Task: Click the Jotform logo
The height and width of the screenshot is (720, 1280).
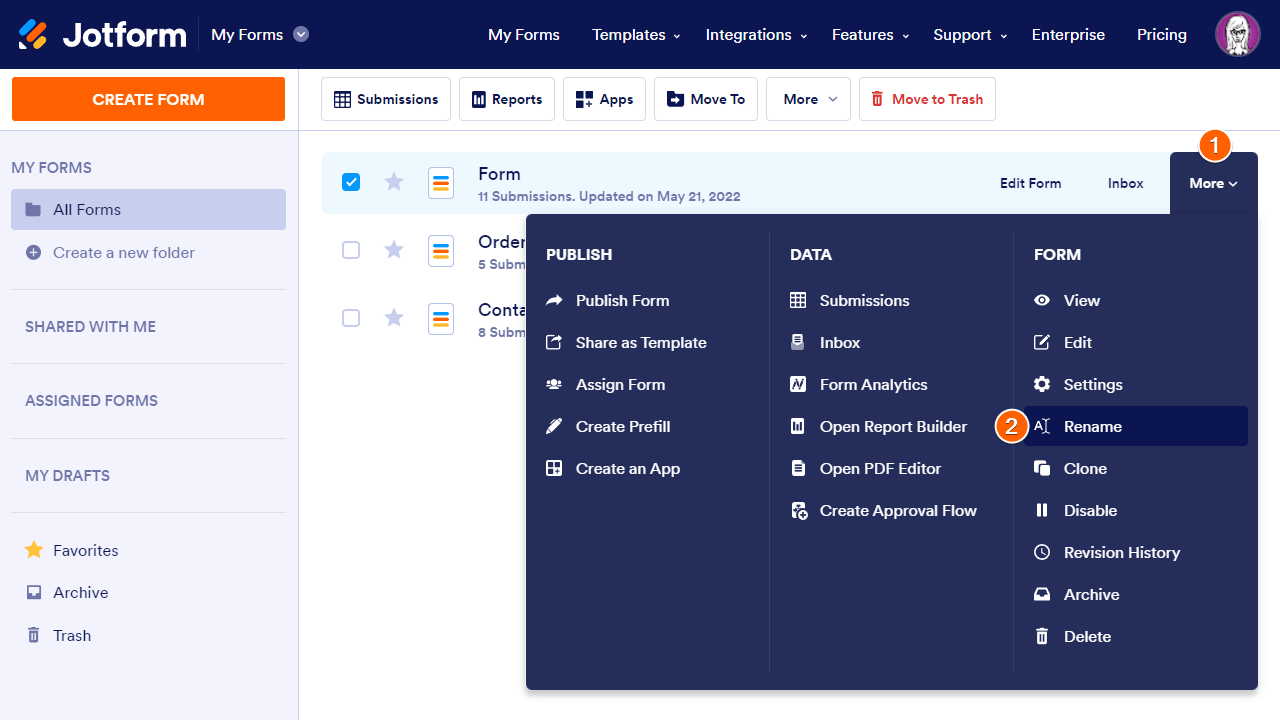Action: tap(102, 35)
